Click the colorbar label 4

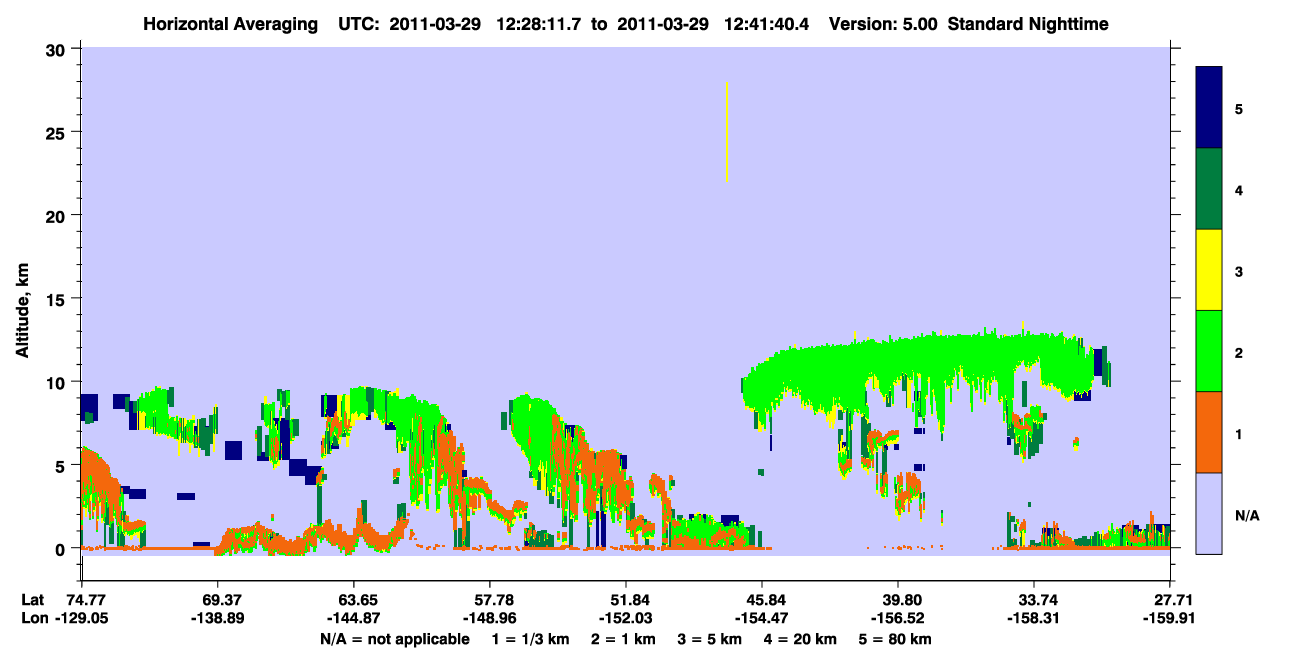1239,190
